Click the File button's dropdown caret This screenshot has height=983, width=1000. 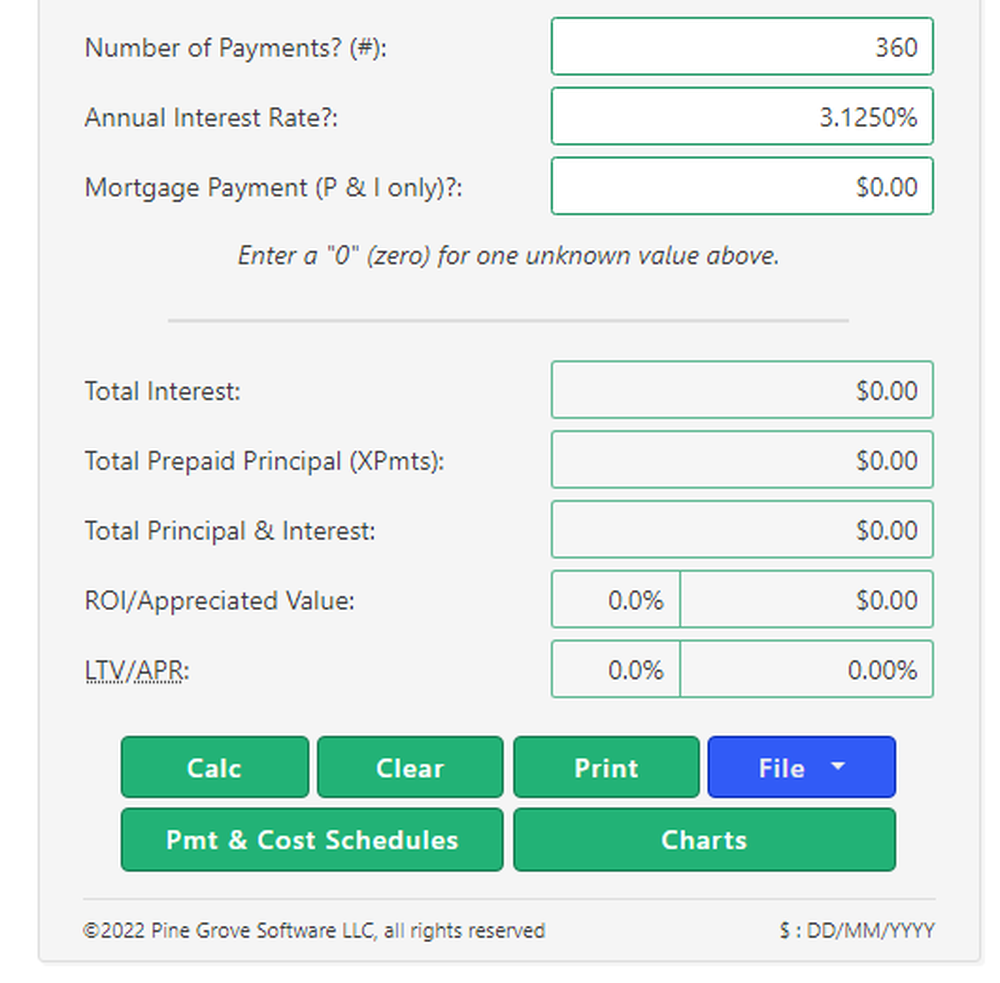pyautogui.click(x=838, y=767)
